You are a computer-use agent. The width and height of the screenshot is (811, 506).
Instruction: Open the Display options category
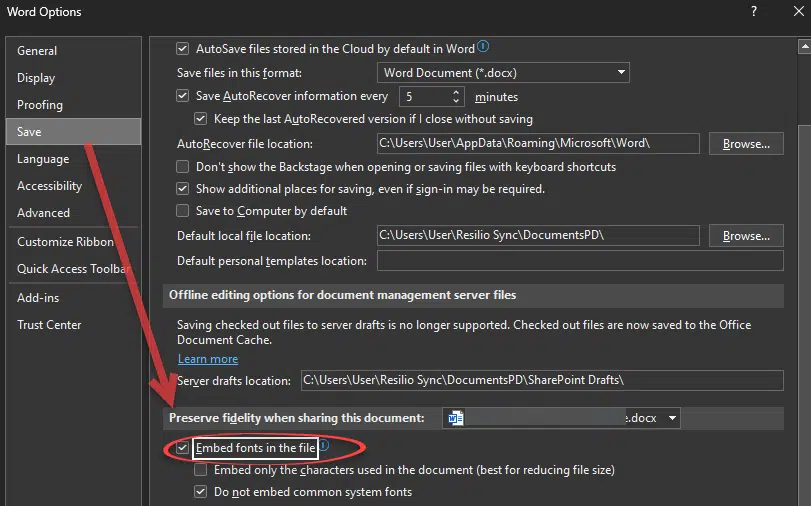(x=73, y=78)
